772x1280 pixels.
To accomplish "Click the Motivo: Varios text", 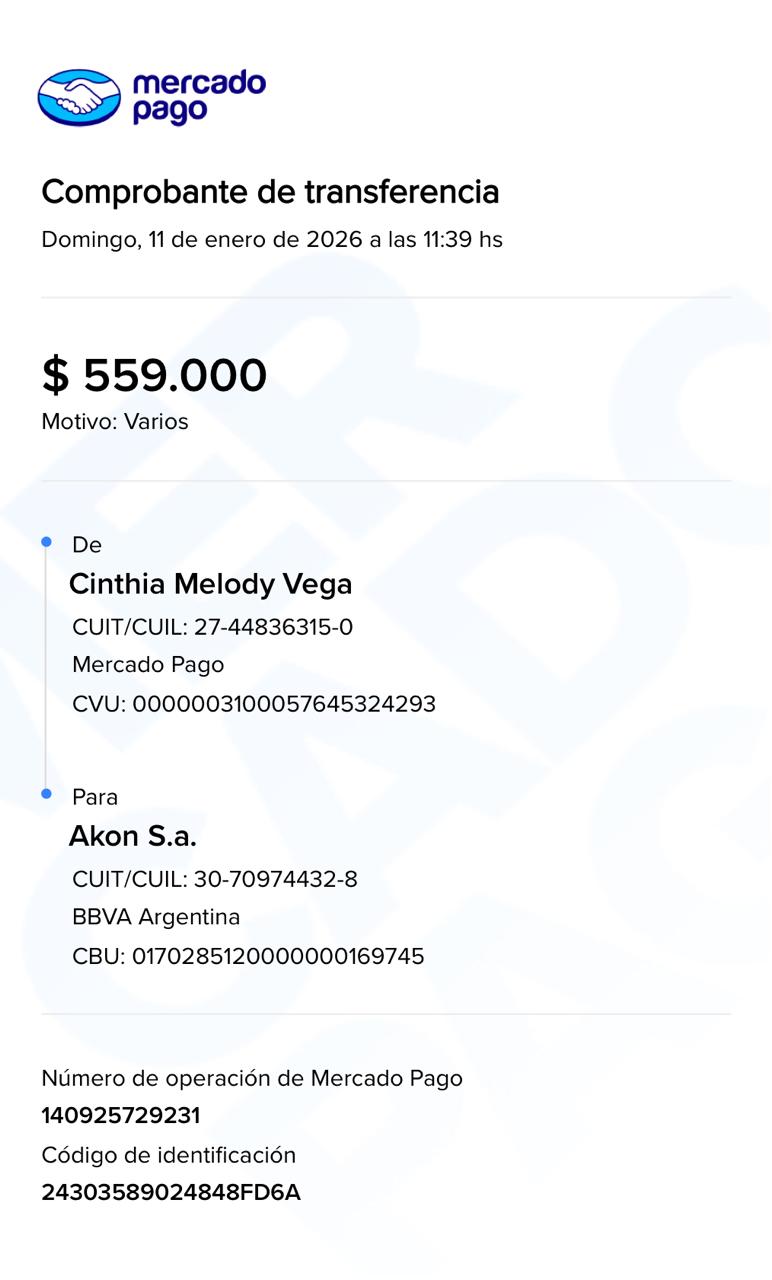I will (115, 422).
